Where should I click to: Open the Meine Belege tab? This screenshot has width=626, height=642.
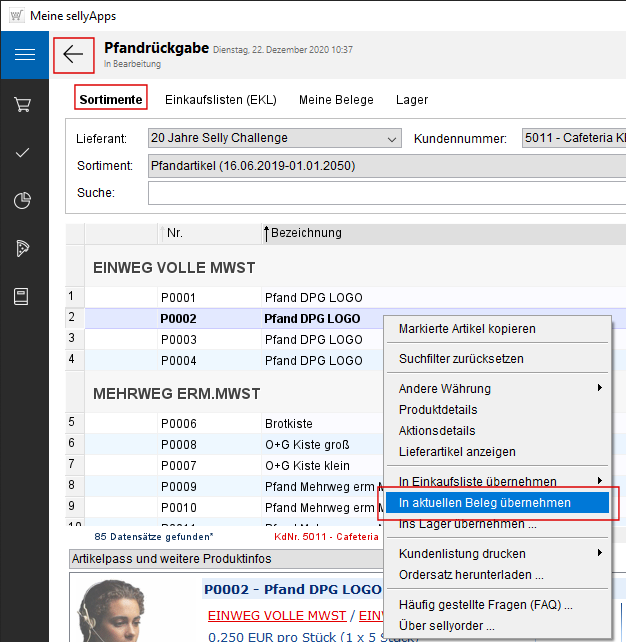pos(336,99)
